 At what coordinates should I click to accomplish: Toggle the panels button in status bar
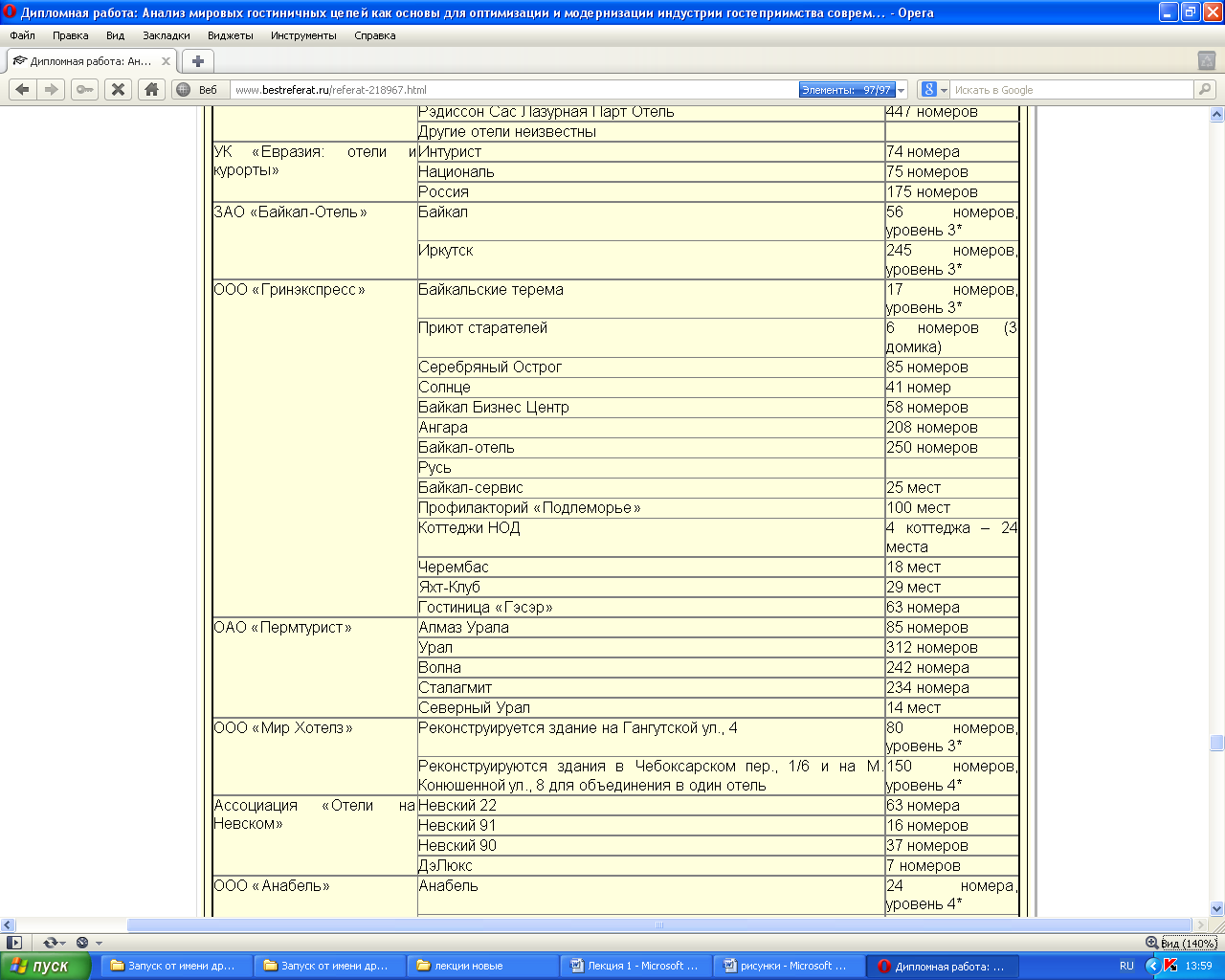[14, 943]
